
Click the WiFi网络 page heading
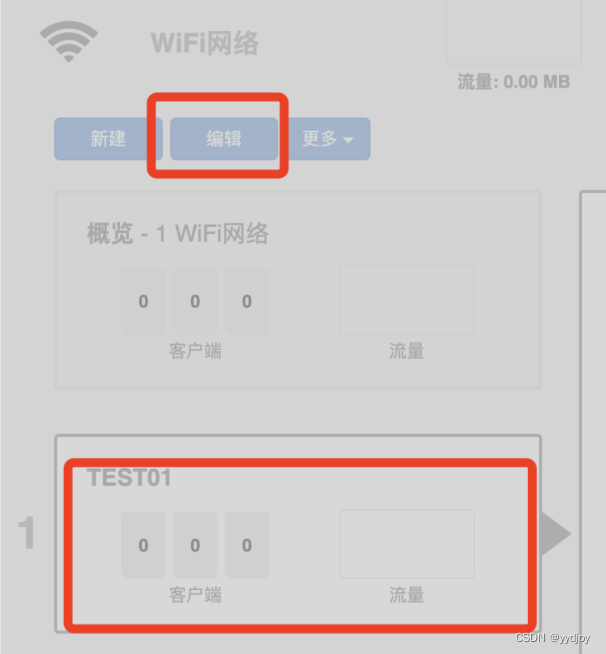point(205,43)
